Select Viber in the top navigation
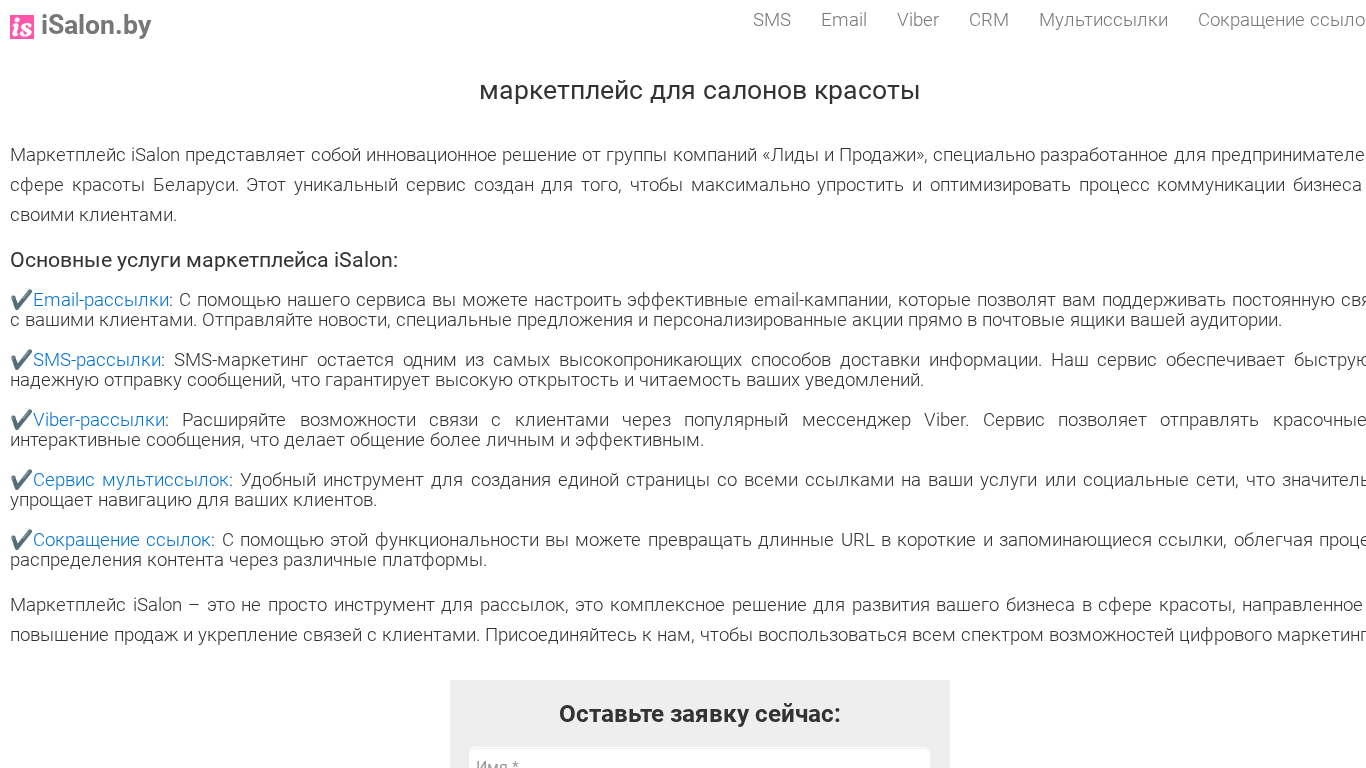 (918, 20)
